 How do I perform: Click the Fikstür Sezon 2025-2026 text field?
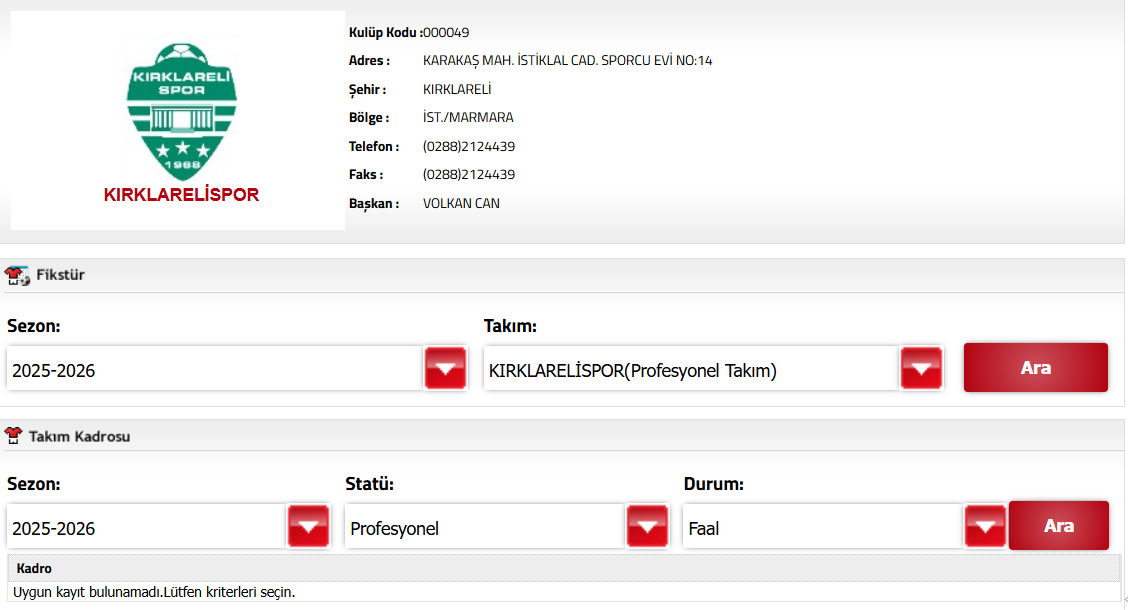[x=214, y=370]
